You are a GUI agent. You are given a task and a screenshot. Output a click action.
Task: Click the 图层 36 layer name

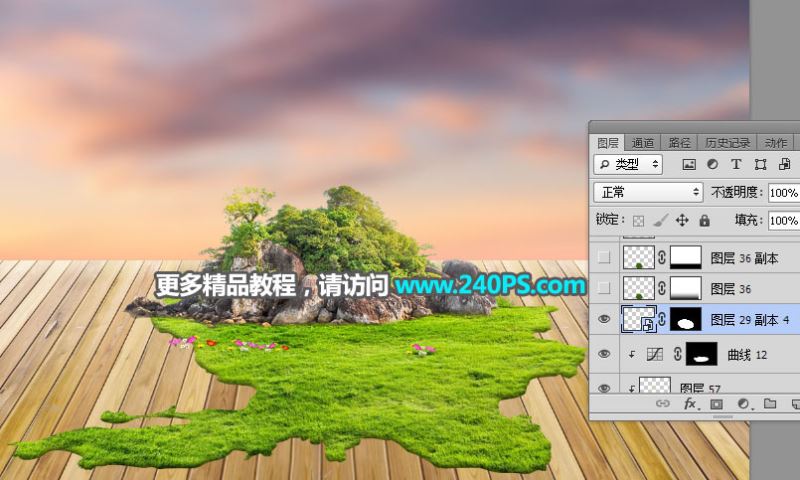tap(731, 289)
